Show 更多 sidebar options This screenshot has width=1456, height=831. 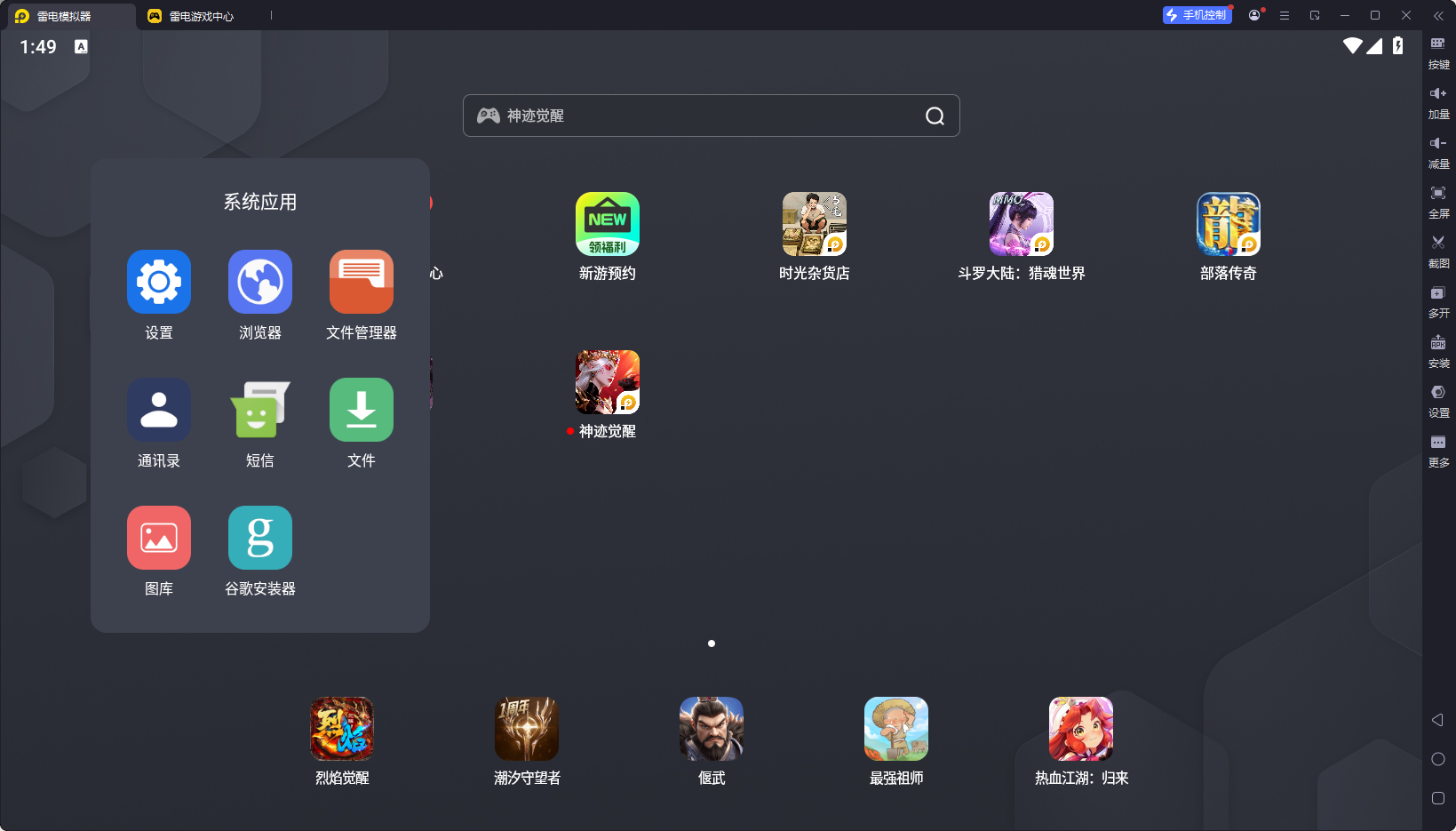(x=1438, y=451)
